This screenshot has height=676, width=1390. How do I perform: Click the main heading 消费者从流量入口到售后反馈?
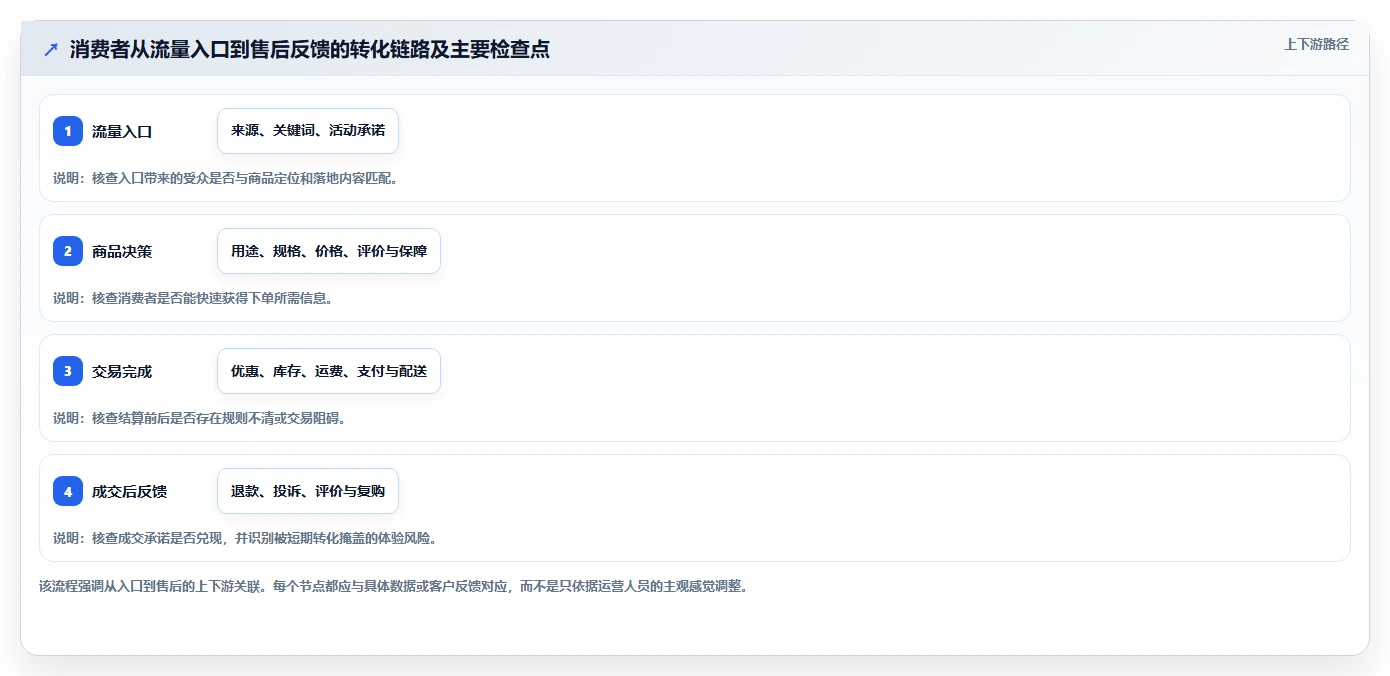(310, 49)
